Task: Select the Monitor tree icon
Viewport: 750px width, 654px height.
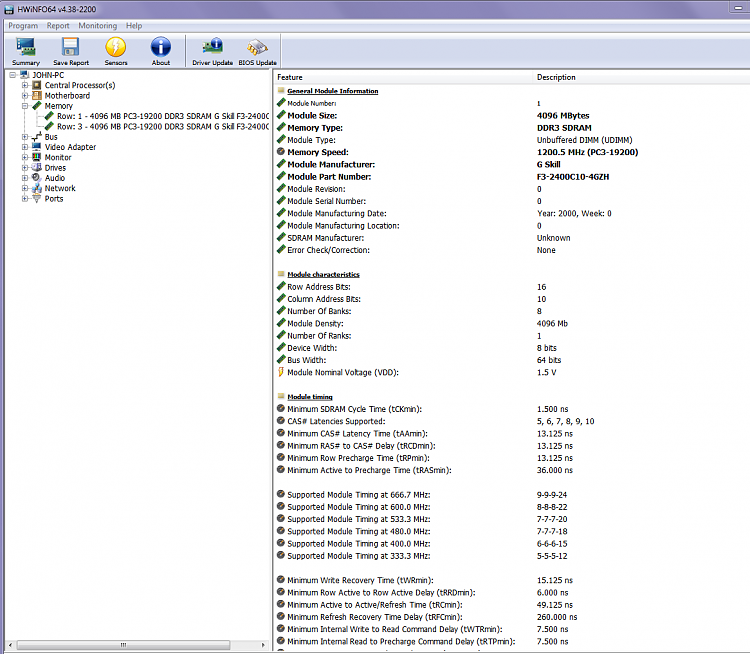Action: point(37,157)
